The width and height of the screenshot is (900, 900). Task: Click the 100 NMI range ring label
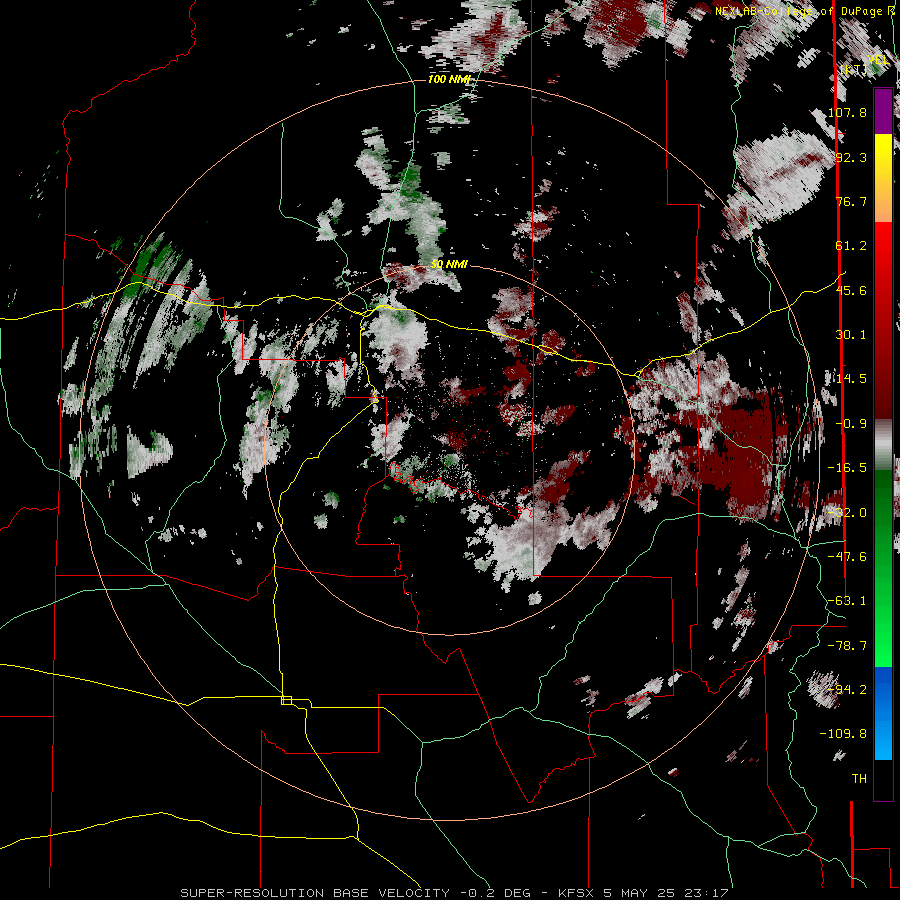point(449,79)
